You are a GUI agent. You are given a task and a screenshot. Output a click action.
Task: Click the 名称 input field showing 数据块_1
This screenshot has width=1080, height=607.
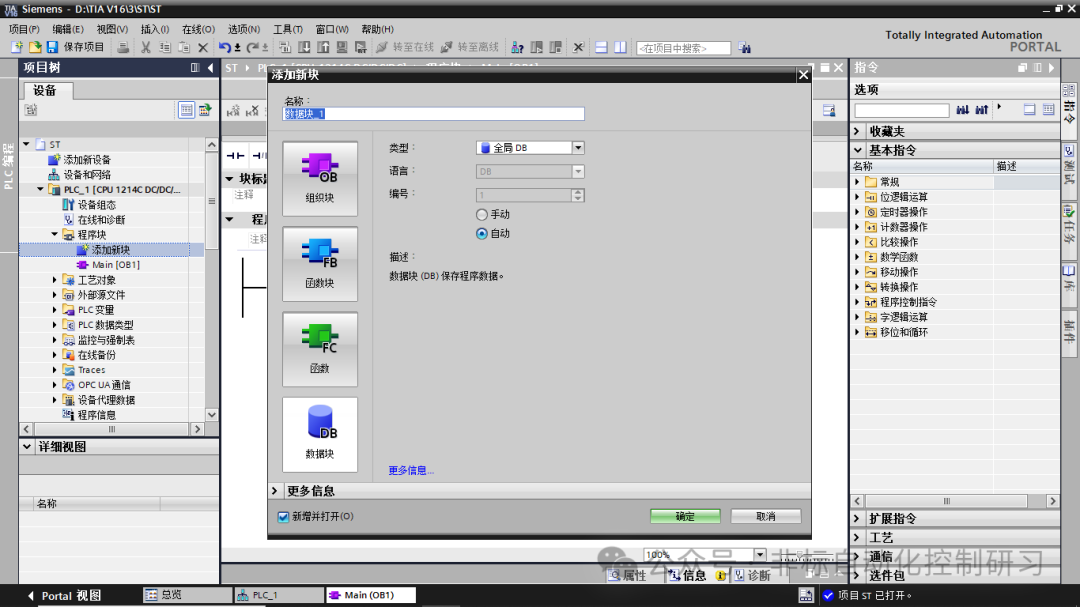432,113
